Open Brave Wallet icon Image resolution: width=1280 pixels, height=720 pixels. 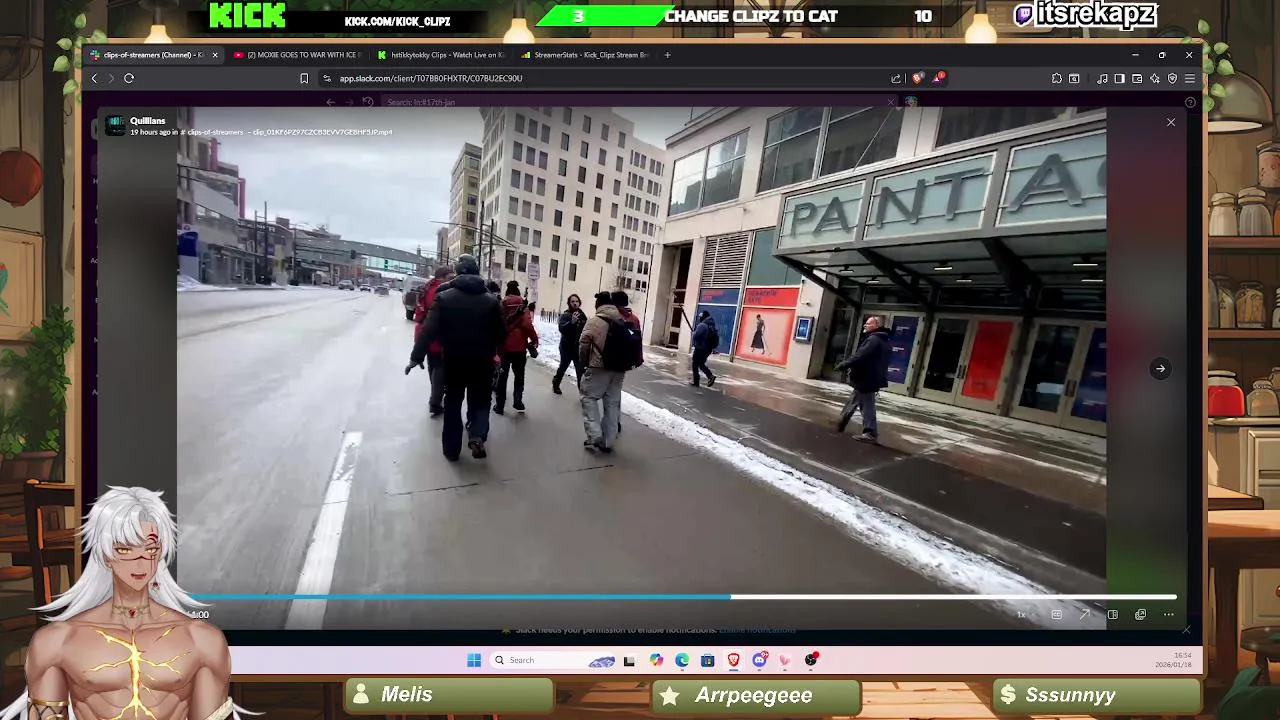[1137, 78]
